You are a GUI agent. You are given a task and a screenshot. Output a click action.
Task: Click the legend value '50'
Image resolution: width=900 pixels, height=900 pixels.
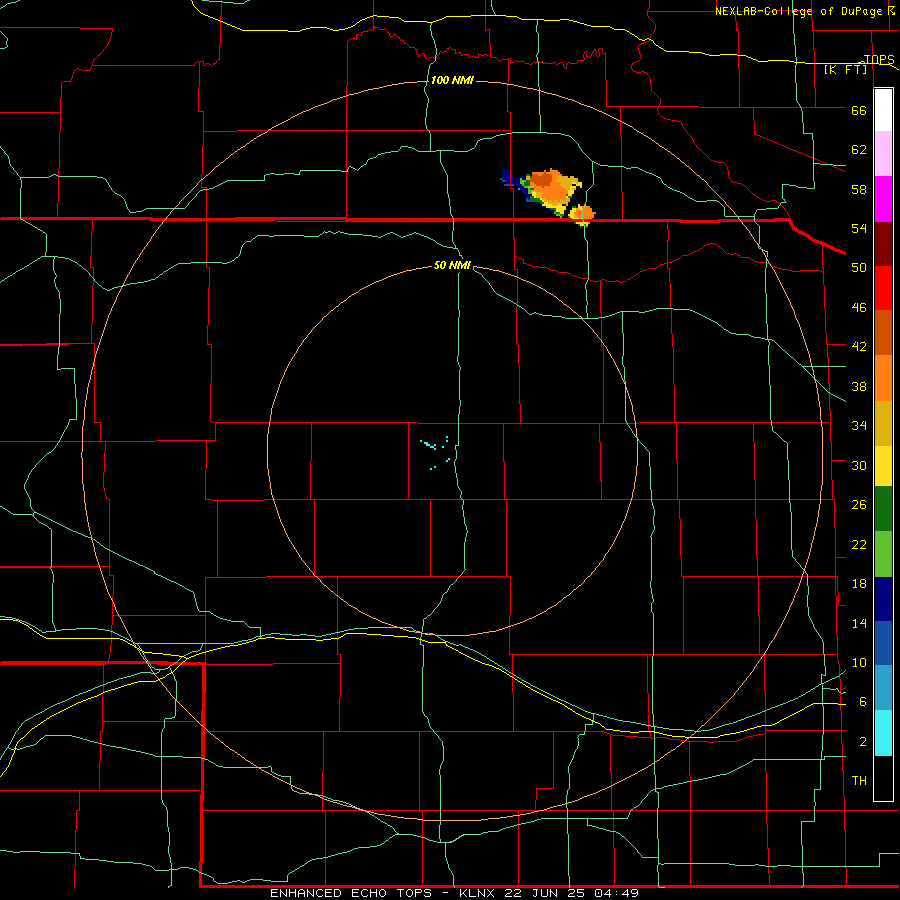point(859,268)
